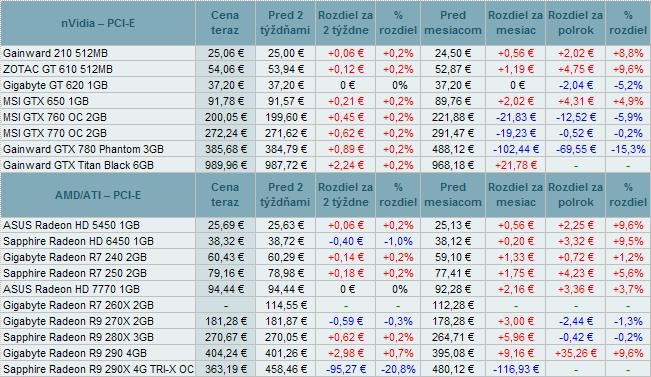Click the -95,27 € two-week difference cell
The height and width of the screenshot is (377, 651).
point(345,369)
